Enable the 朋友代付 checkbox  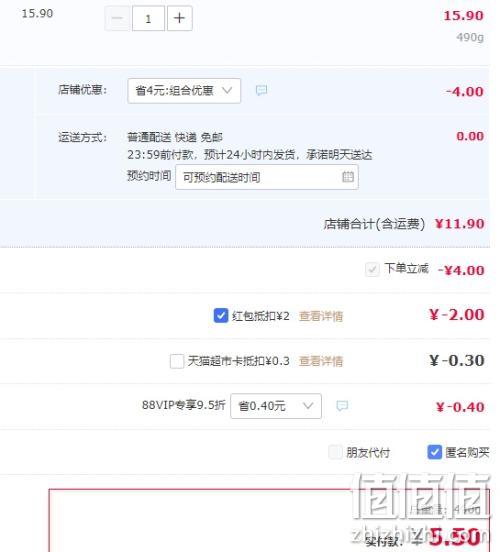coord(335,452)
